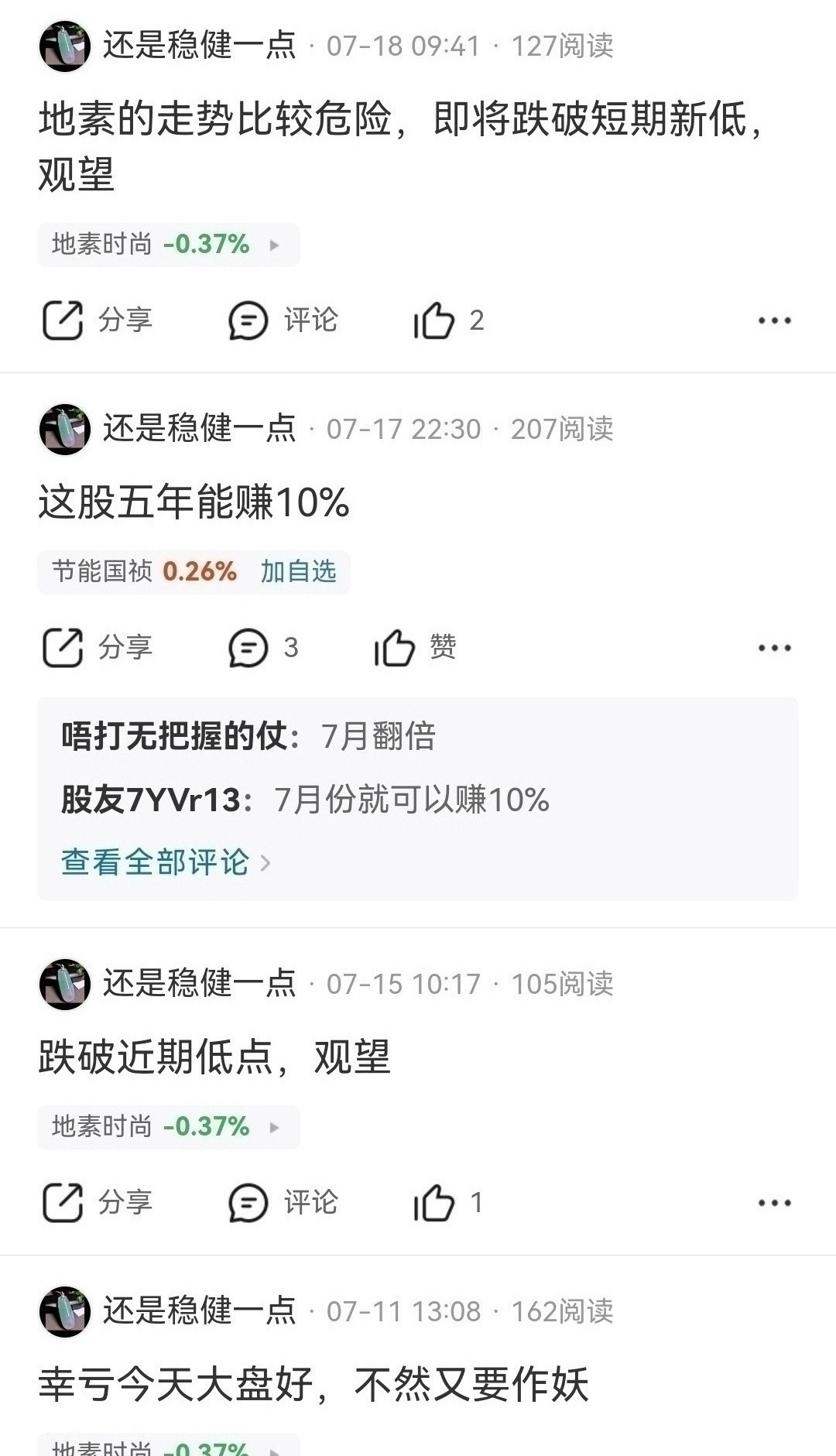Open three-dot menu on 07-17 post
Viewport: 836px width, 1456px height.
point(775,648)
